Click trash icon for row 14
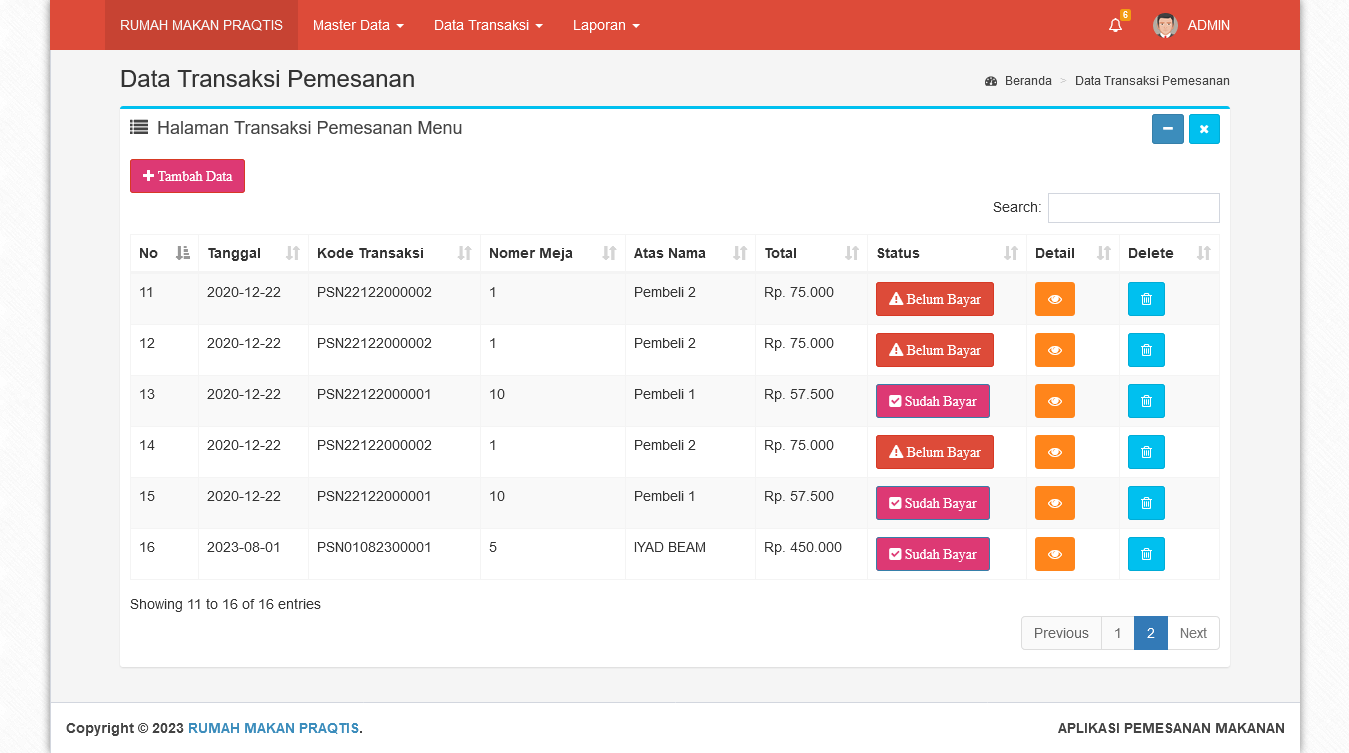Image resolution: width=1349 pixels, height=753 pixels. point(1146,452)
